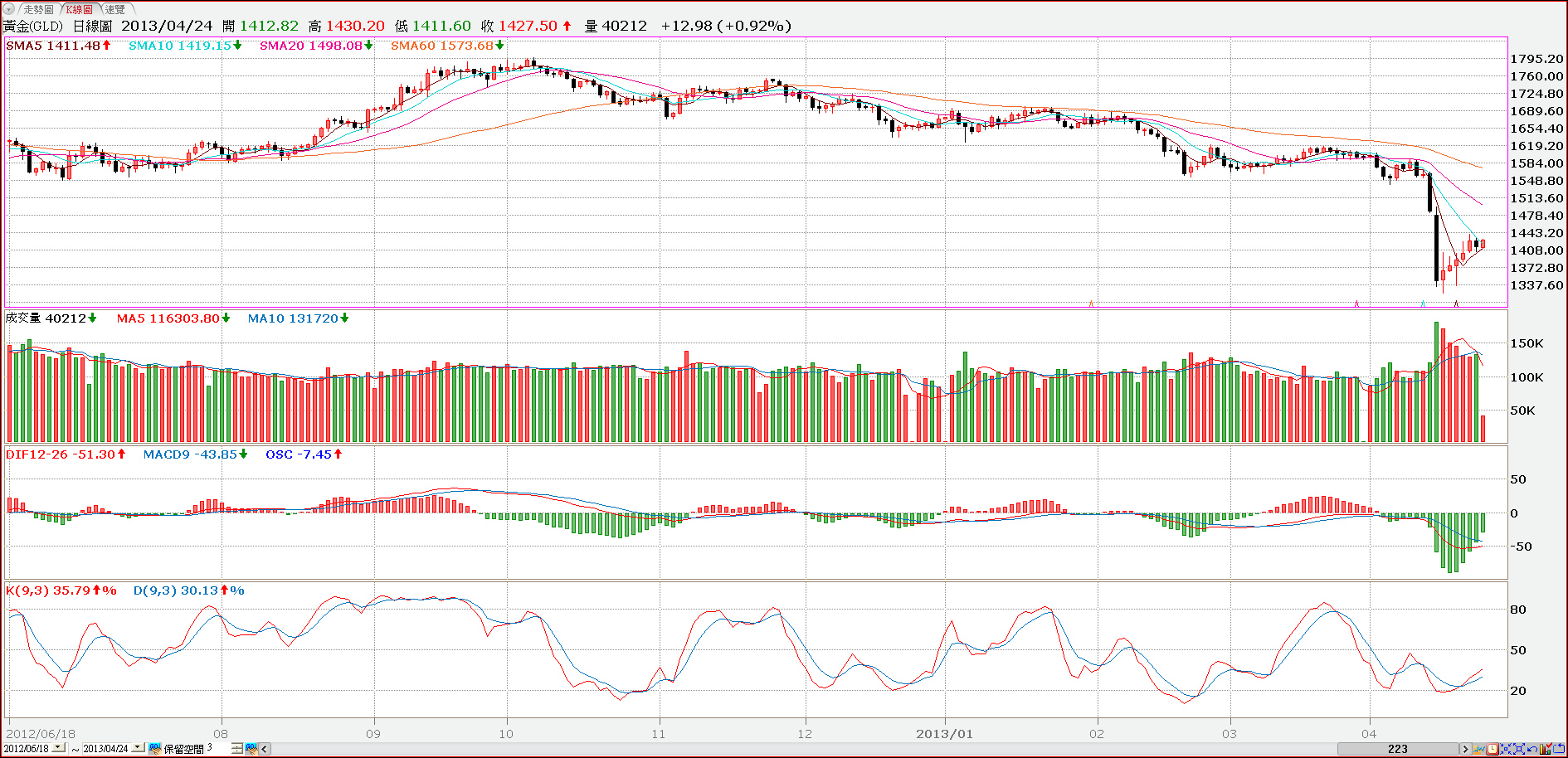The height and width of the screenshot is (758, 1568).
Task: Click the 2013/01 time axis label
Action: pos(944,734)
